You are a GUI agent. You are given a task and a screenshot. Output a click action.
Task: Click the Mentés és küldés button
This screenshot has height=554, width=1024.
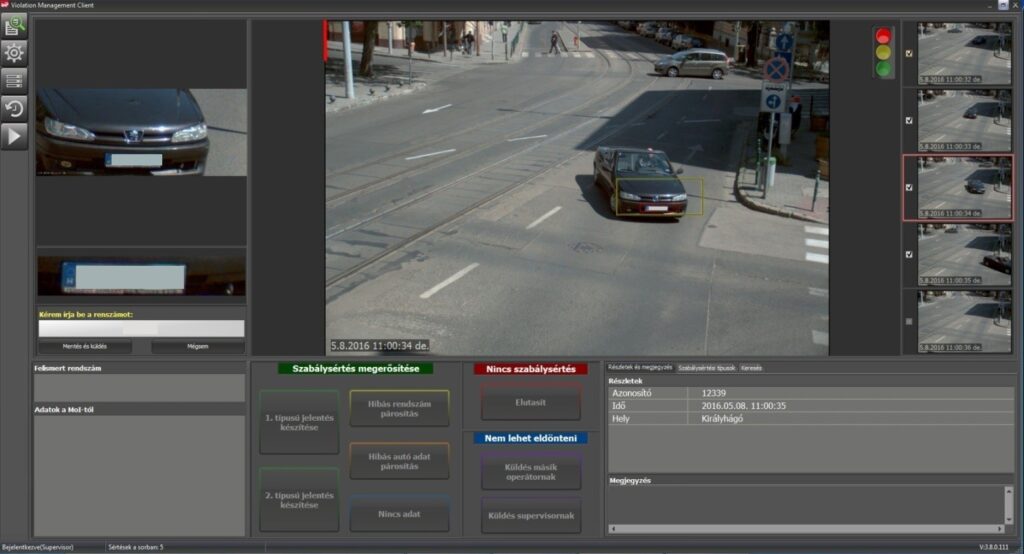click(x=85, y=347)
